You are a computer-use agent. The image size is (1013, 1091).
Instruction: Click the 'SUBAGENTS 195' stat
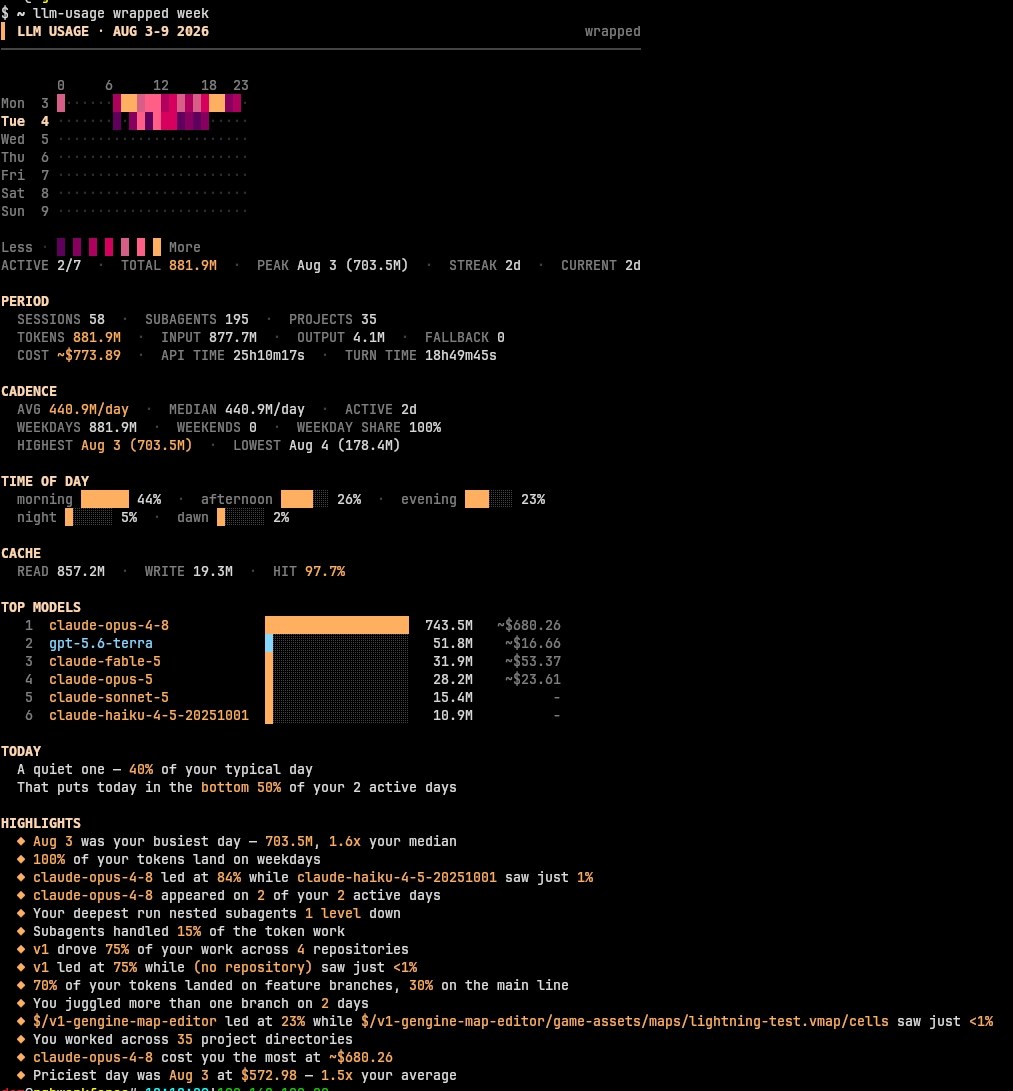coord(197,319)
